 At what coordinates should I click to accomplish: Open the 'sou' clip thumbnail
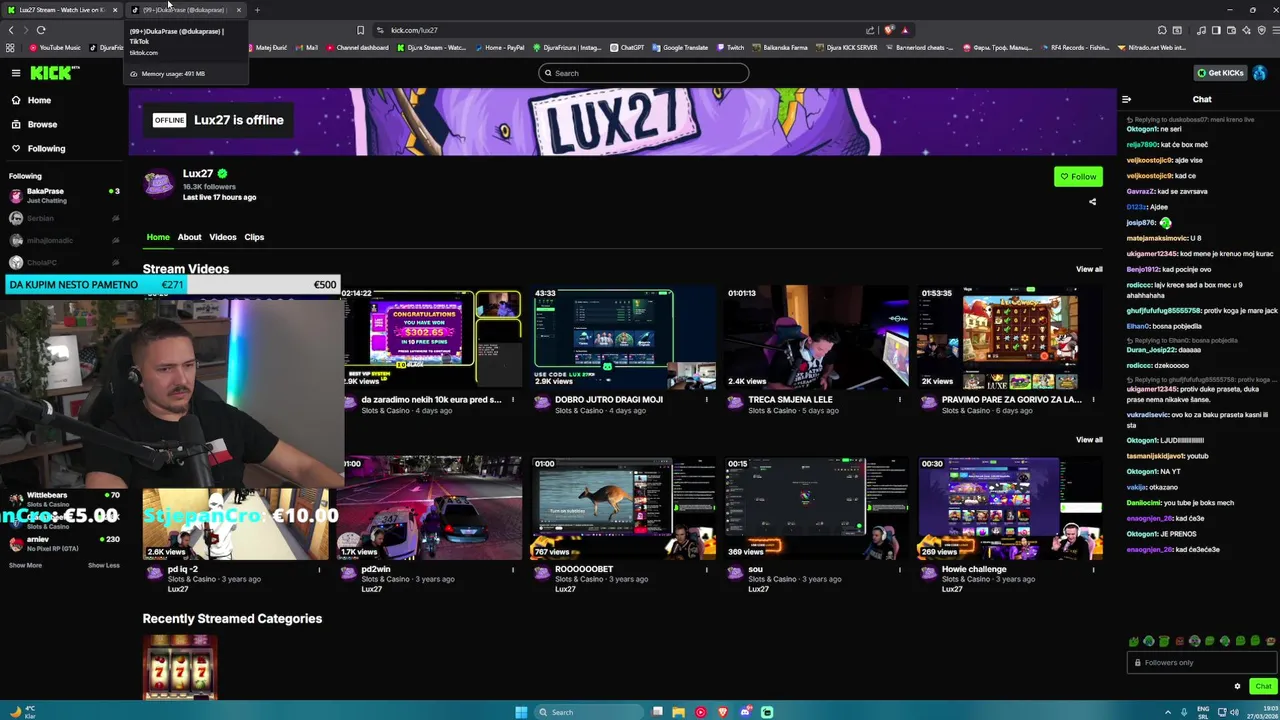818,508
